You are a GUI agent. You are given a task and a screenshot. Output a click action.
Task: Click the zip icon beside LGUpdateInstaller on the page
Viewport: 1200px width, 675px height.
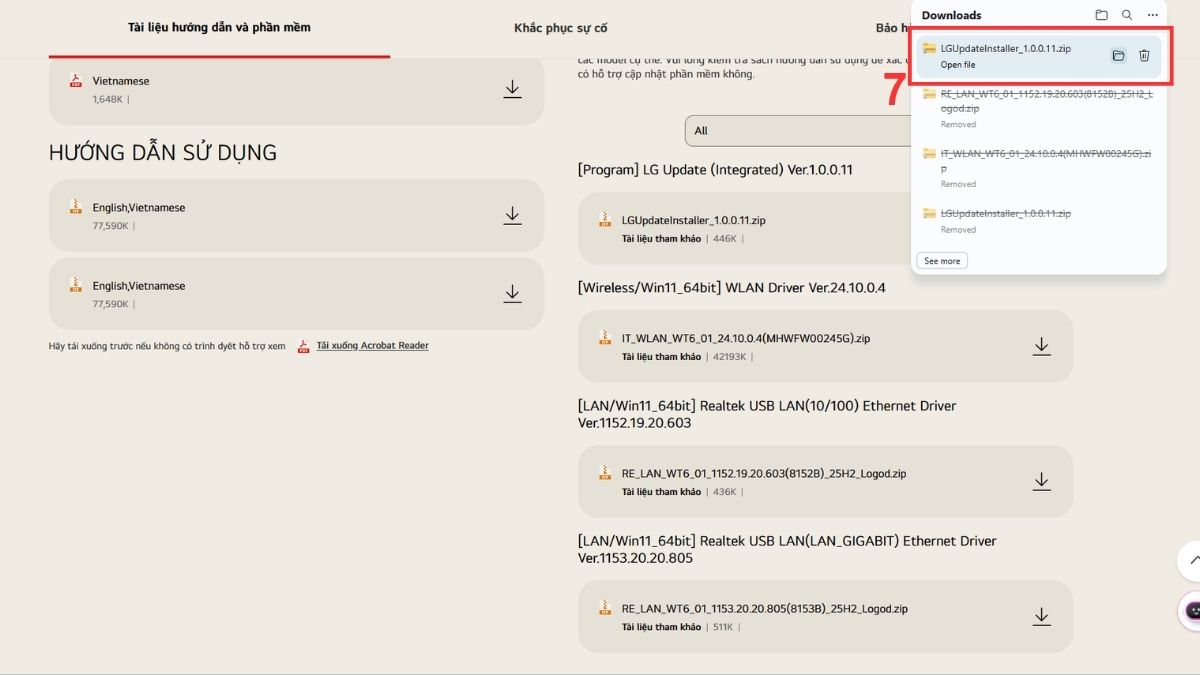(604, 219)
